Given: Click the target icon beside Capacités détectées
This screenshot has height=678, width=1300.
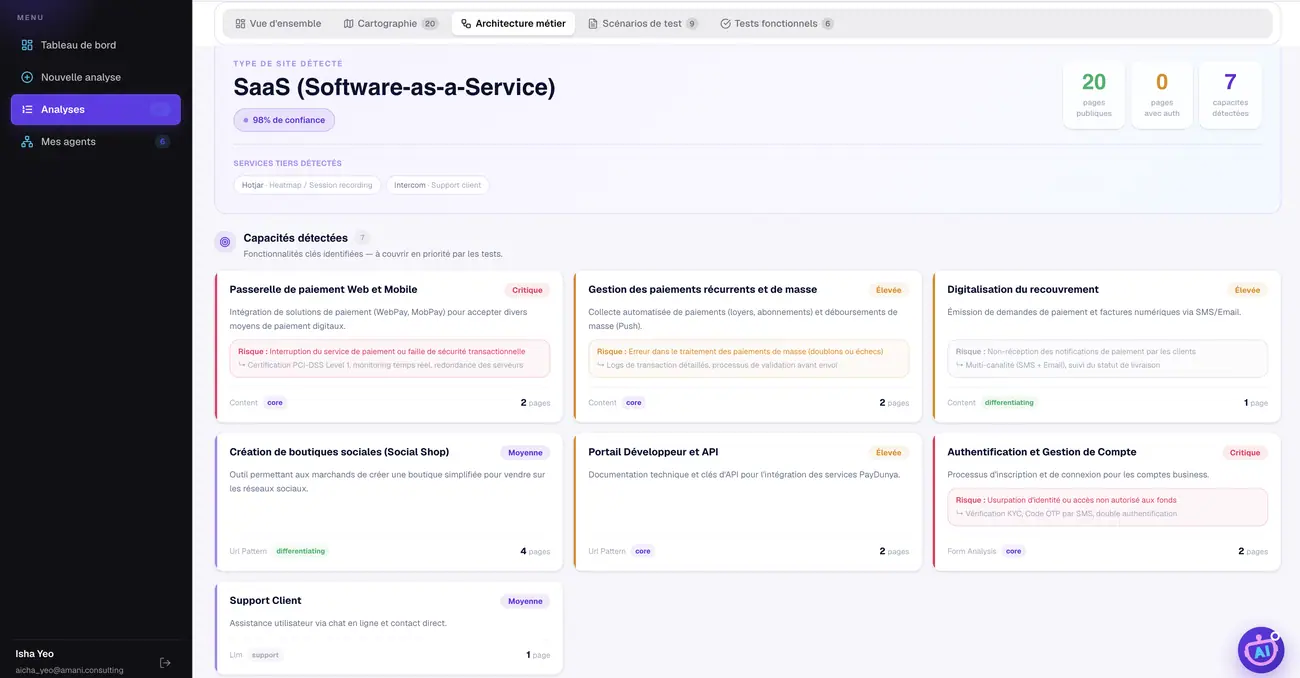Looking at the screenshot, I should click(x=225, y=242).
